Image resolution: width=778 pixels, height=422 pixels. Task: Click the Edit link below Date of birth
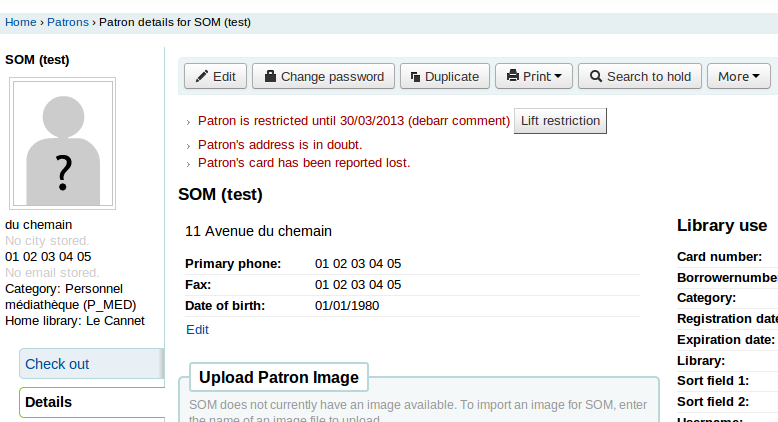point(197,329)
